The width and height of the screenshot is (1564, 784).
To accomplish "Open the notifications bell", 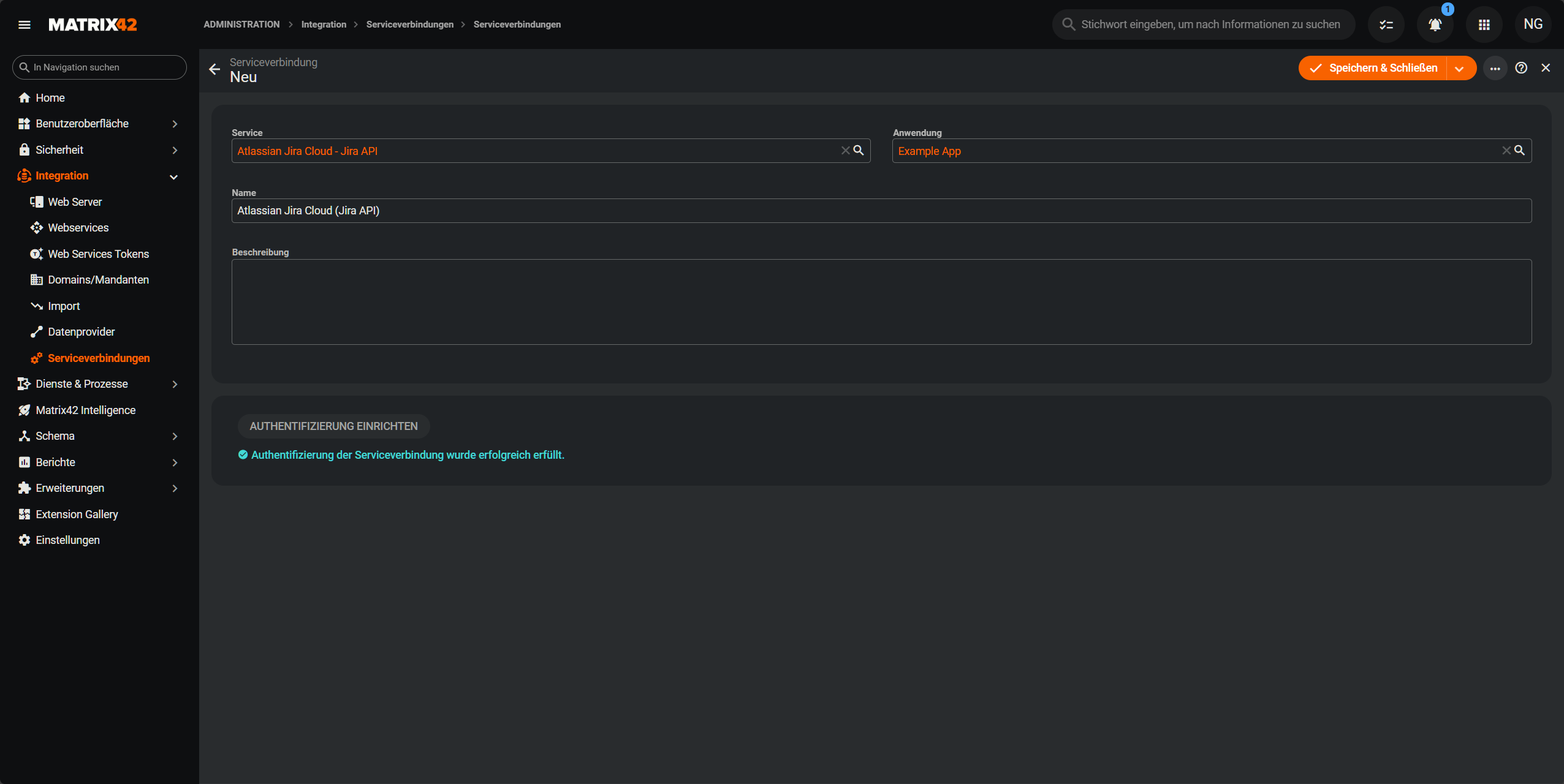I will point(1435,24).
